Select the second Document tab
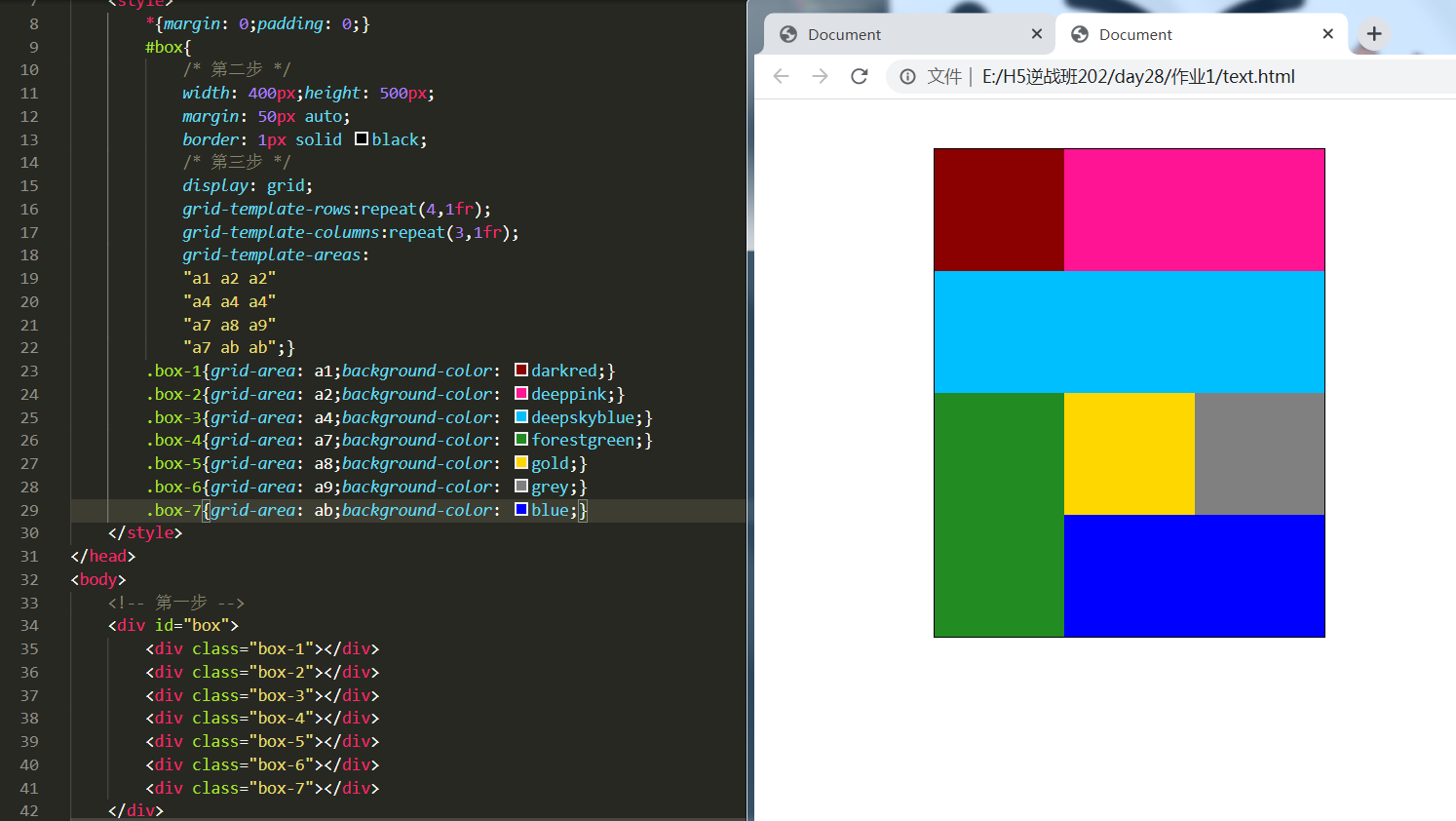The width and height of the screenshot is (1456, 821). 1202,34
